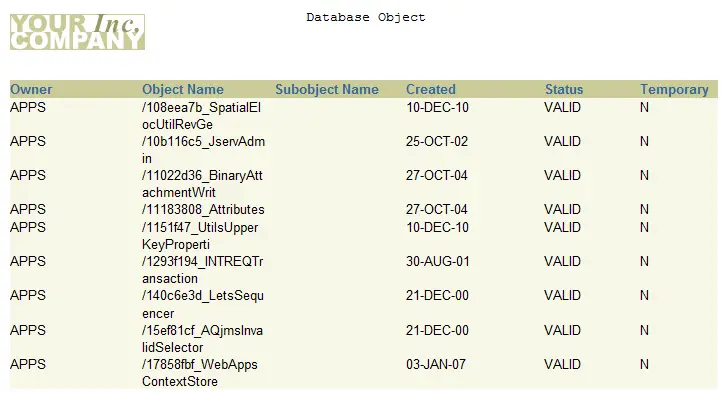Click Temporary value N in UtilsUpperKeyProperti row
This screenshot has height=393, width=722.
point(644,228)
